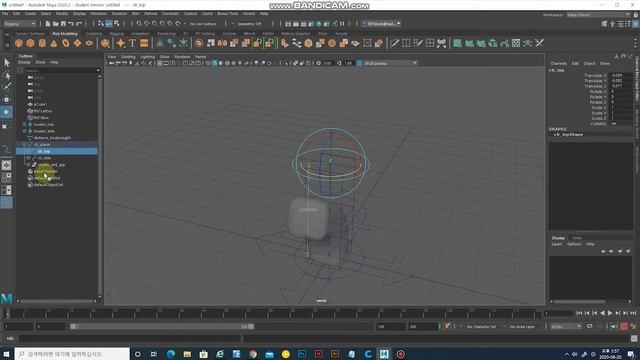Toggle Snap to Points in status line

[x=155, y=24]
